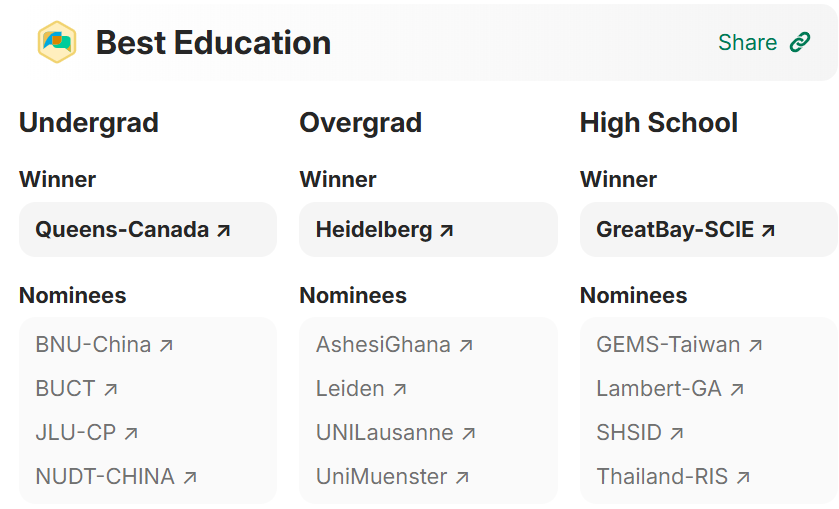The height and width of the screenshot is (509, 839).
Task: Open the UNILausanne nominee page
Action: pyautogui.click(x=385, y=433)
